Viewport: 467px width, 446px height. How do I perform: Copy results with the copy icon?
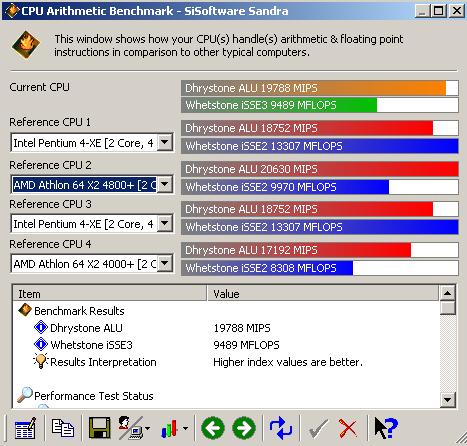(63, 428)
